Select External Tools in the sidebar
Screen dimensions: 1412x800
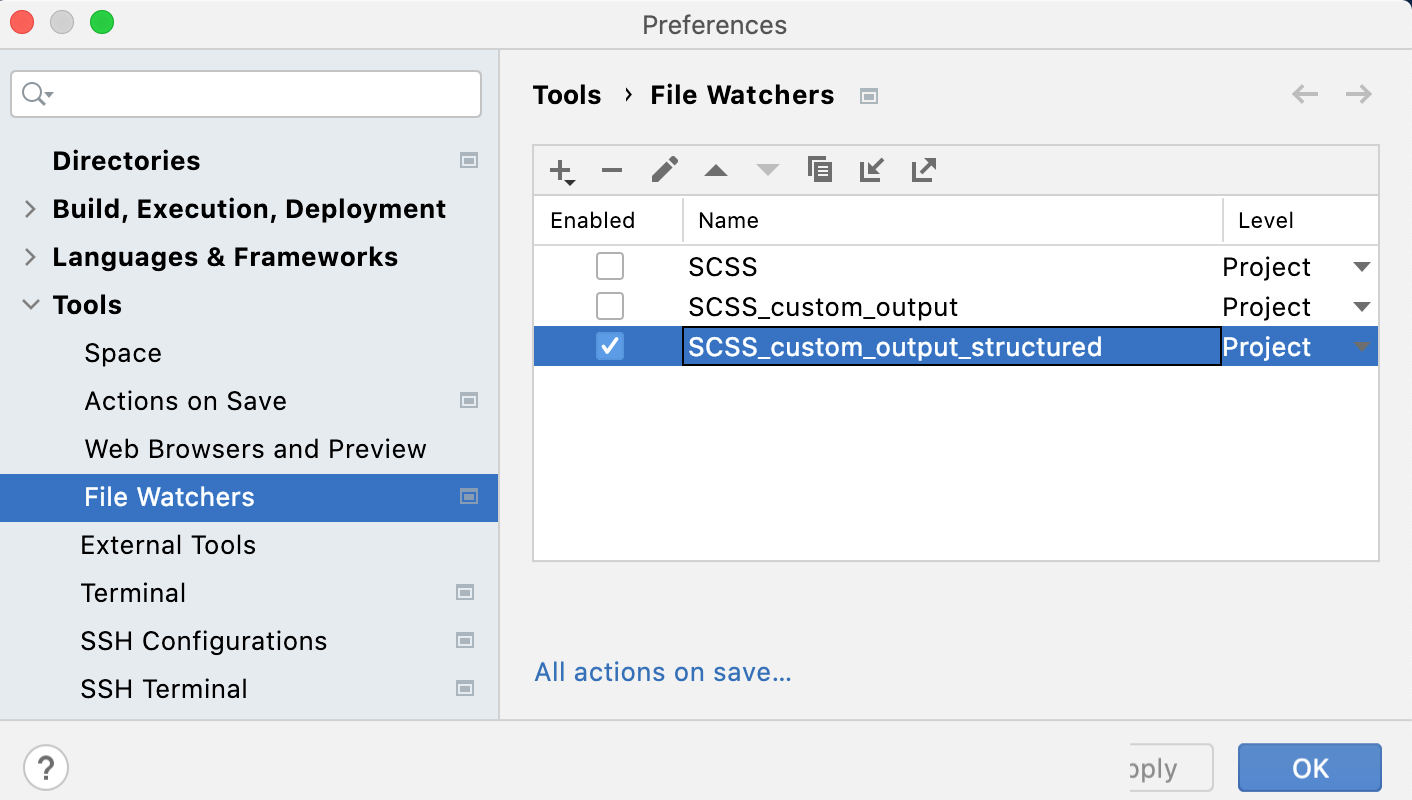[168, 545]
